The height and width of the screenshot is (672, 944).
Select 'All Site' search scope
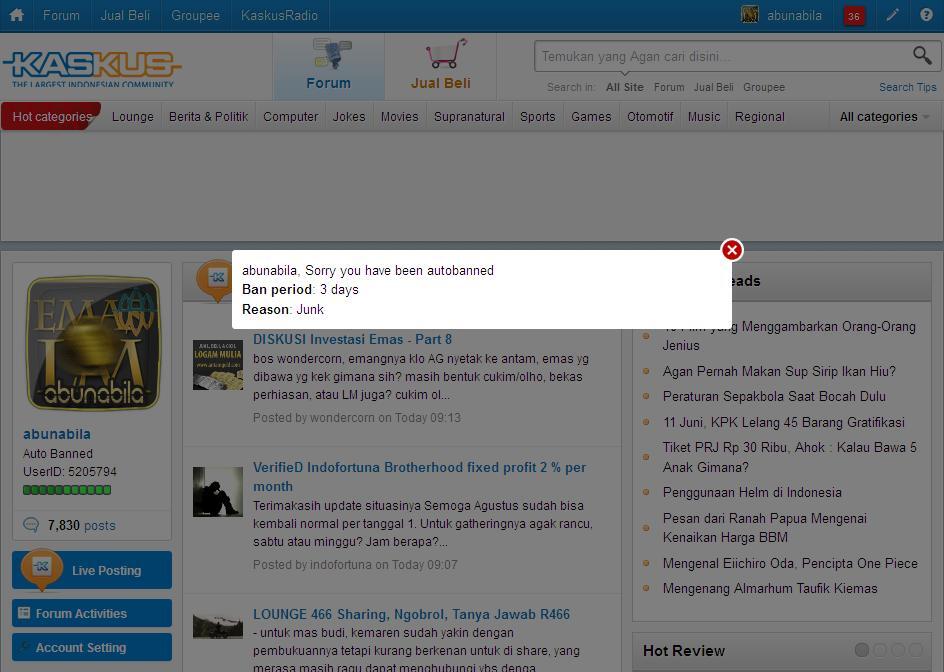(x=624, y=87)
